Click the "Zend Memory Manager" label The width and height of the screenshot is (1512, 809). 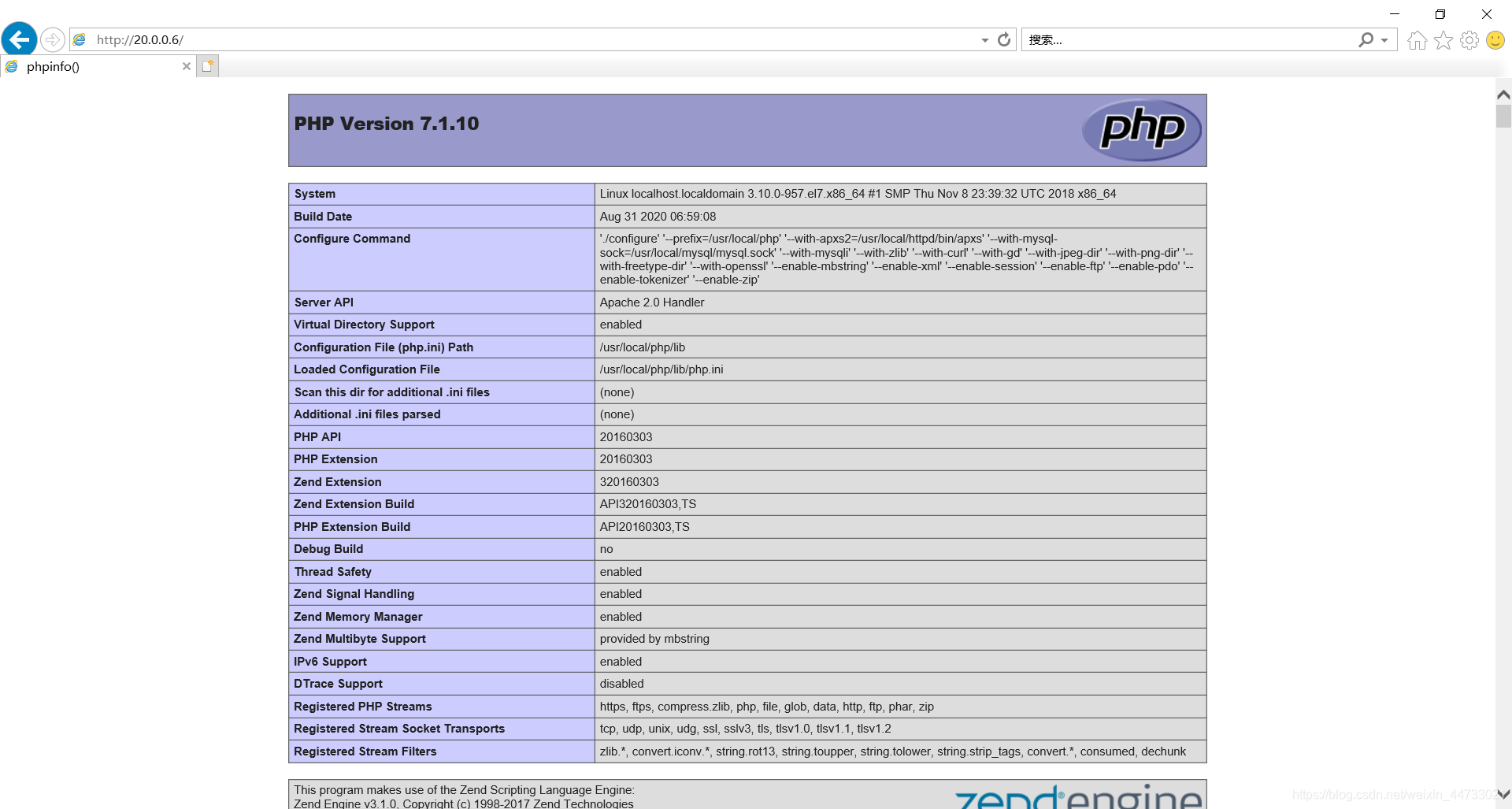tap(358, 617)
